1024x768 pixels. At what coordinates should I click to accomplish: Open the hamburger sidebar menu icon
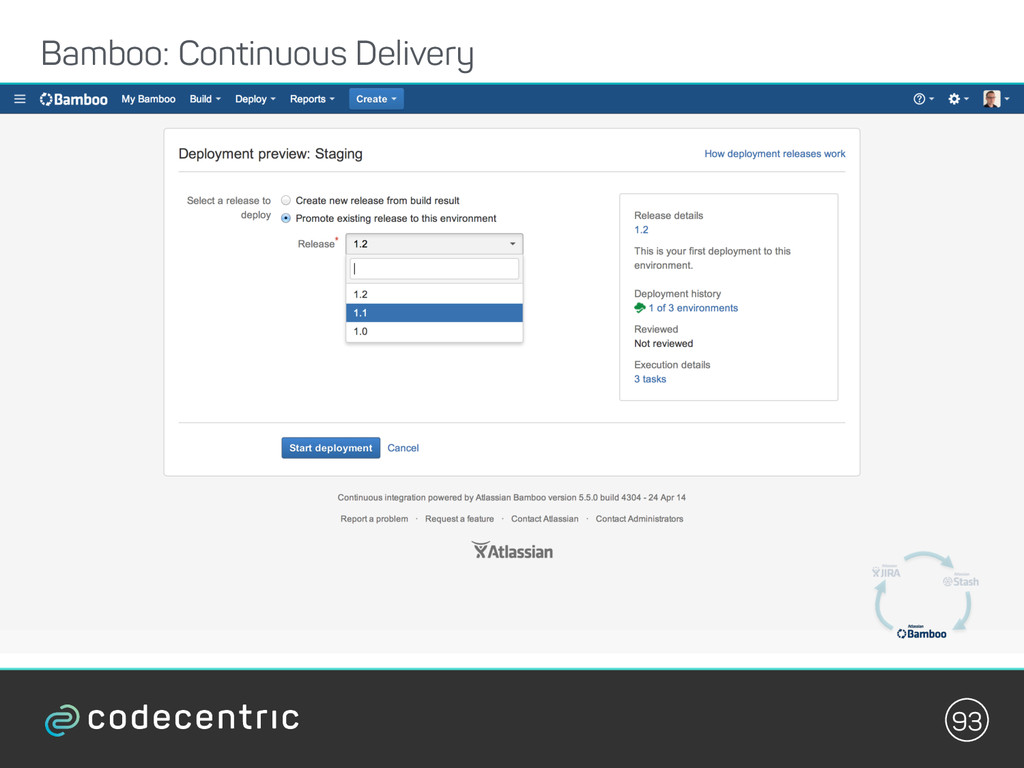pyautogui.click(x=20, y=99)
